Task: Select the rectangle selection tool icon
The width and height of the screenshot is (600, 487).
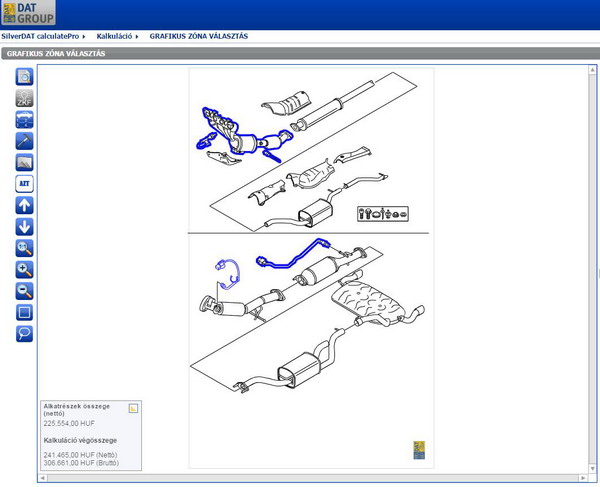Action: click(x=25, y=312)
